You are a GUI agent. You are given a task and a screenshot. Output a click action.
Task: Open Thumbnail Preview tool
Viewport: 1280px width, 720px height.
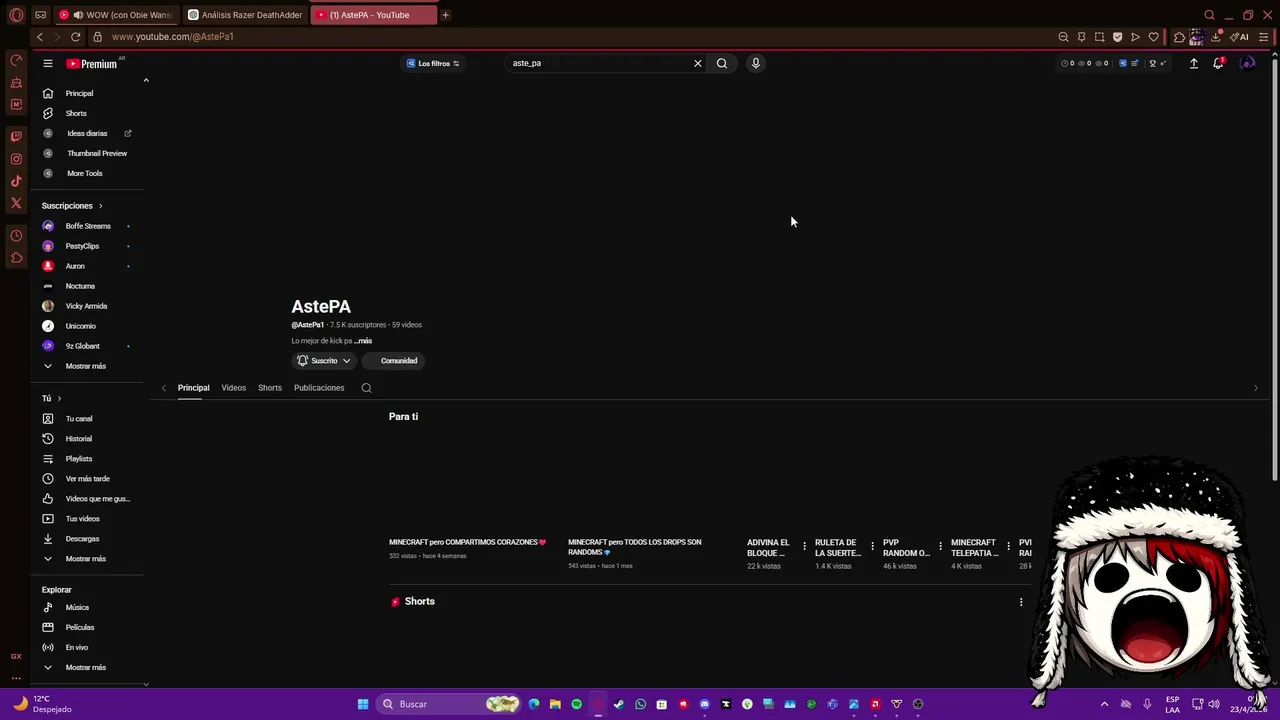[97, 153]
